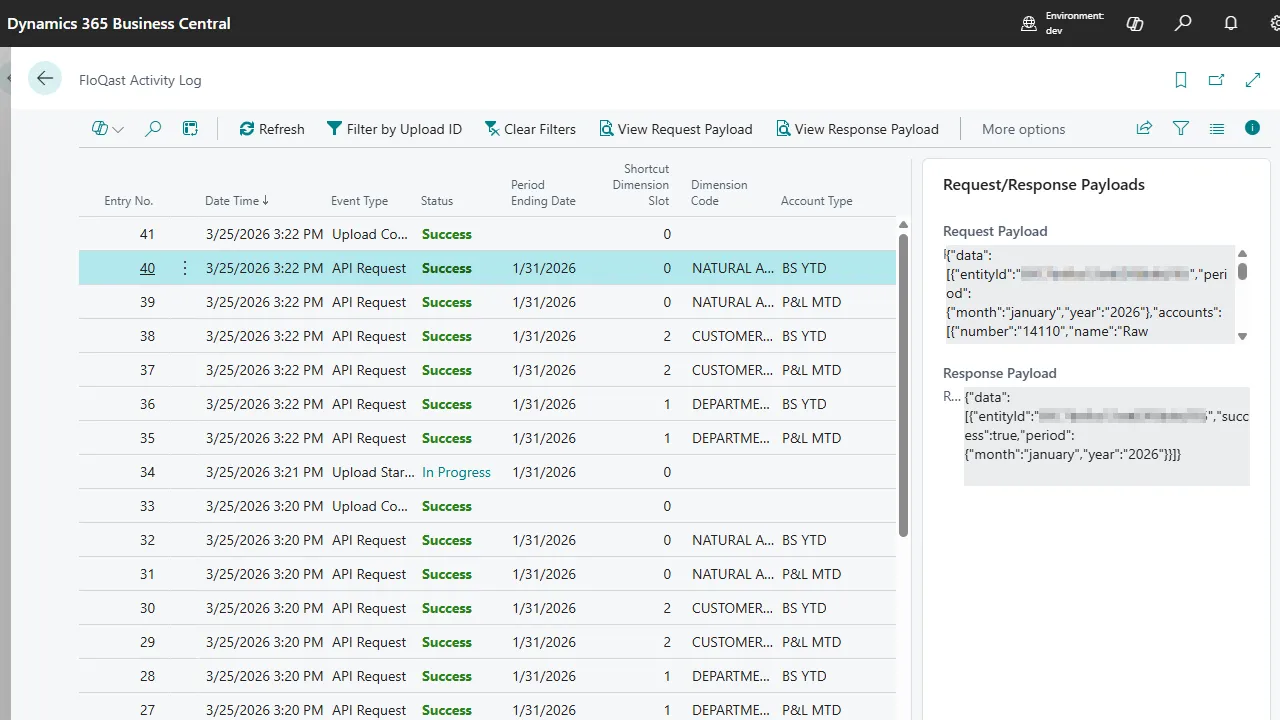Image resolution: width=1280 pixels, height=720 pixels.
Task: Click BS YTD in entry 32
Action: [804, 540]
